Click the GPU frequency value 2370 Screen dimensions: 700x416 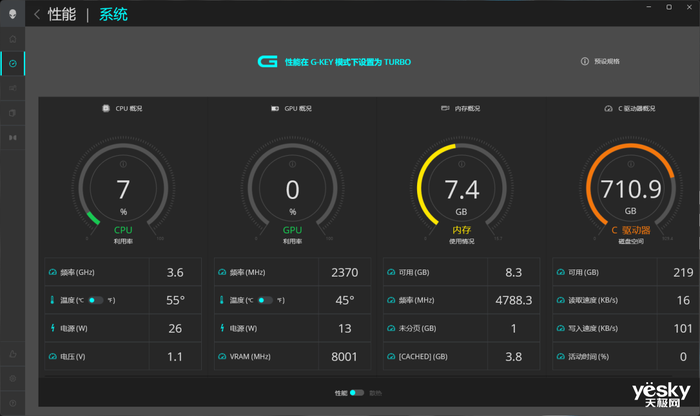pos(345,272)
